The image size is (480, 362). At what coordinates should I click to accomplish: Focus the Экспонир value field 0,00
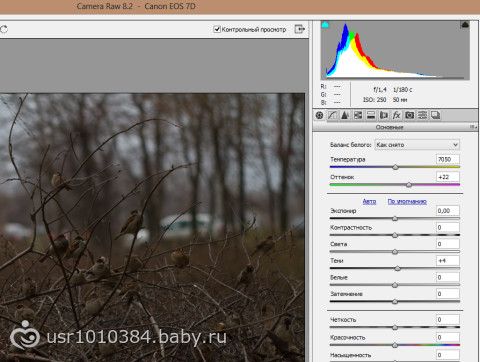coord(448,211)
